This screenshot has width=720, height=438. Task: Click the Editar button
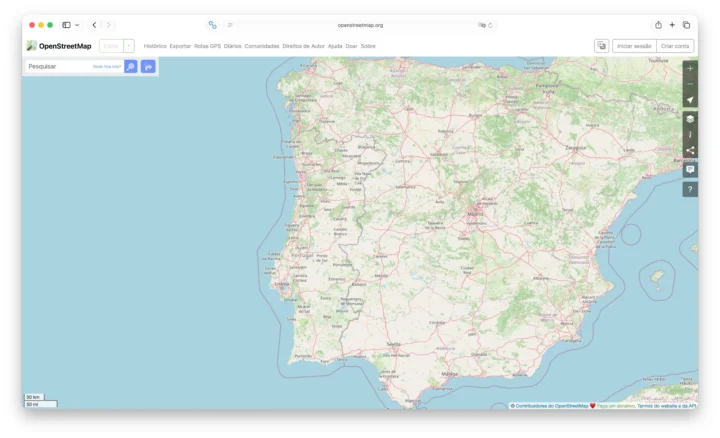[x=112, y=46]
